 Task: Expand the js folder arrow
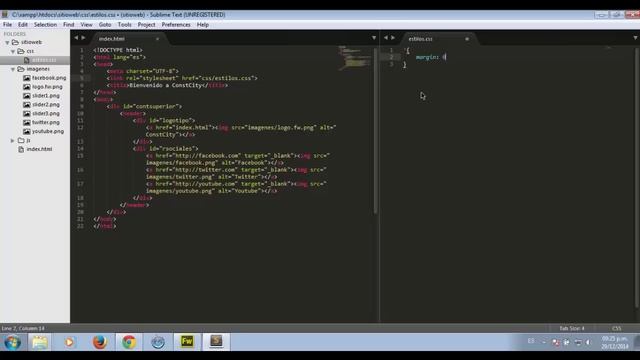(x=13, y=140)
